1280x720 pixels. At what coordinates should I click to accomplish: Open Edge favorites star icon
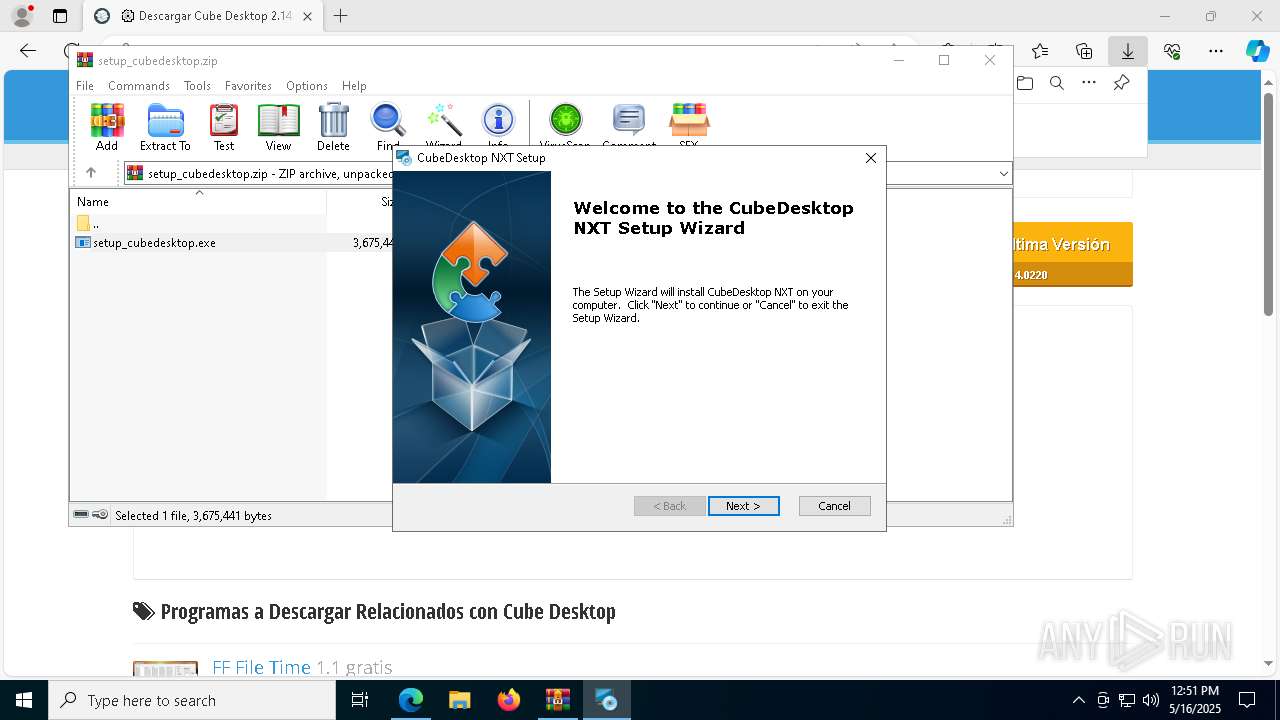tap(1040, 51)
